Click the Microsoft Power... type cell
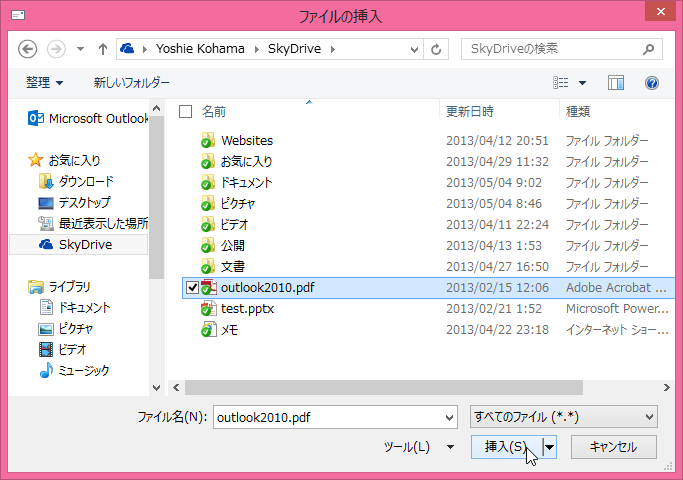Image resolution: width=683 pixels, height=480 pixels. [617, 308]
